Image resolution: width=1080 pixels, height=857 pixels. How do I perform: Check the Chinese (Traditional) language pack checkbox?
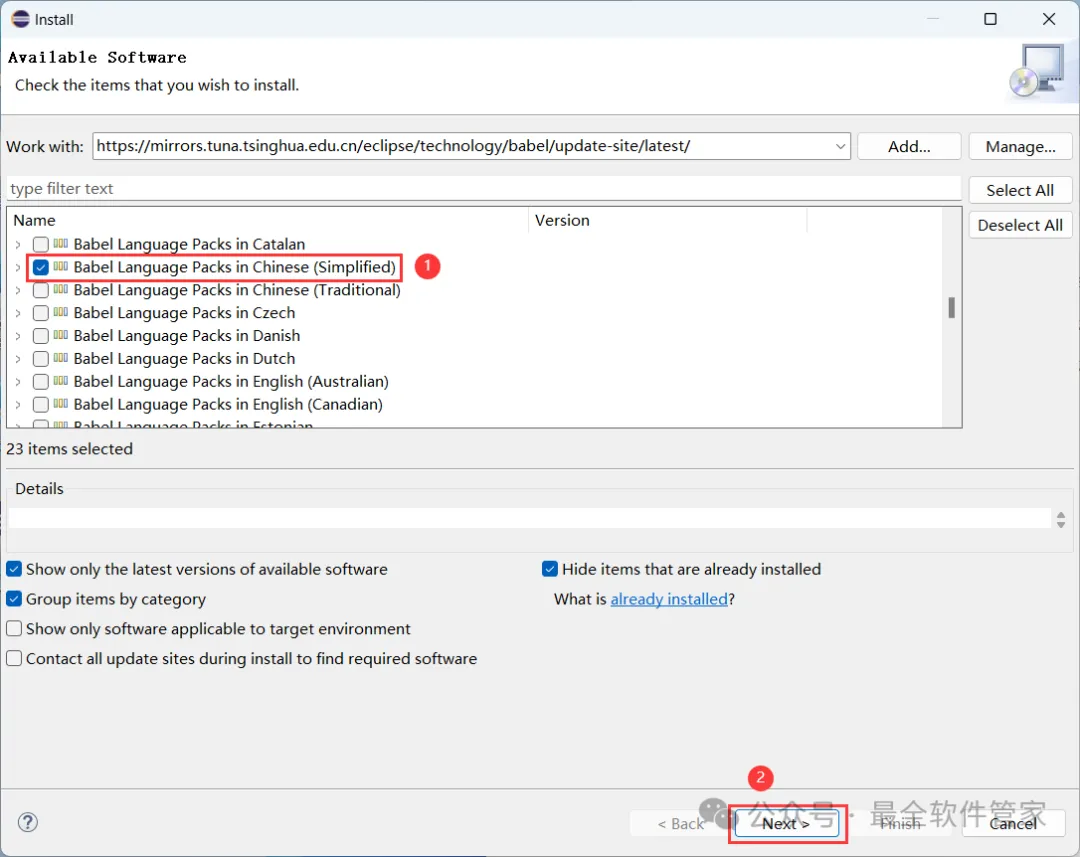click(x=41, y=290)
